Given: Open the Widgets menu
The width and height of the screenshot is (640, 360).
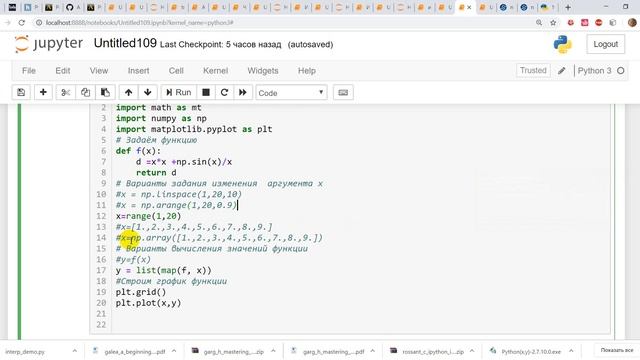Looking at the screenshot, I should [x=263, y=71].
